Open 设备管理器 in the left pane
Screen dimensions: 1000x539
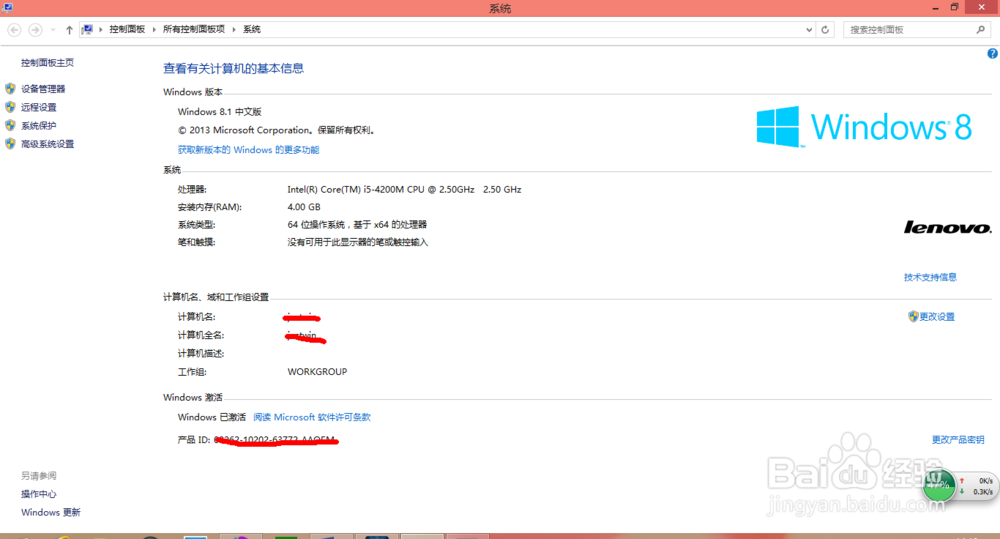[x=43, y=89]
